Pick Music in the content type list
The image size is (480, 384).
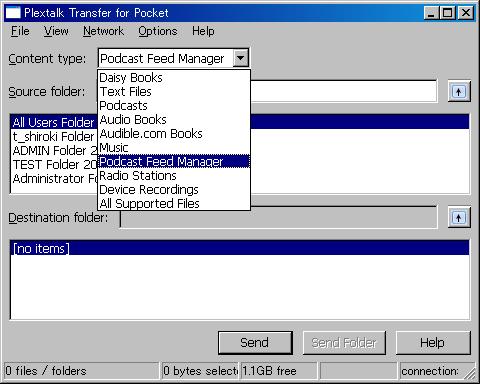(x=174, y=147)
